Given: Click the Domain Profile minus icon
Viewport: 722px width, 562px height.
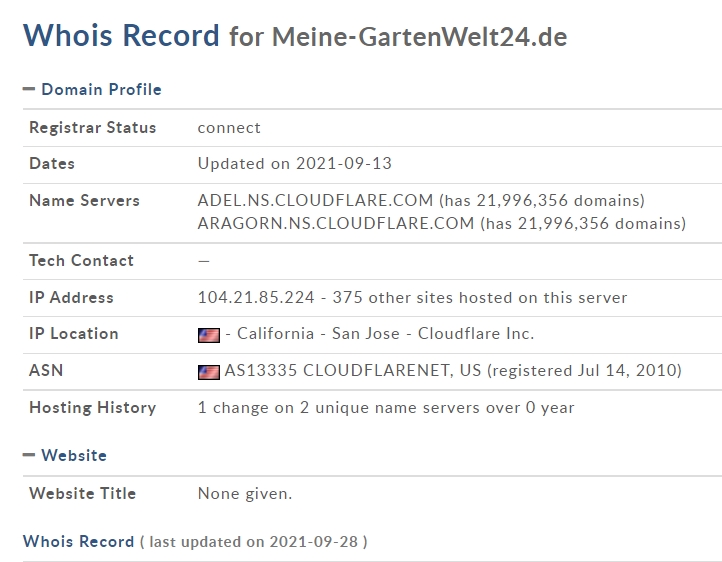Looking at the screenshot, I should coord(29,89).
